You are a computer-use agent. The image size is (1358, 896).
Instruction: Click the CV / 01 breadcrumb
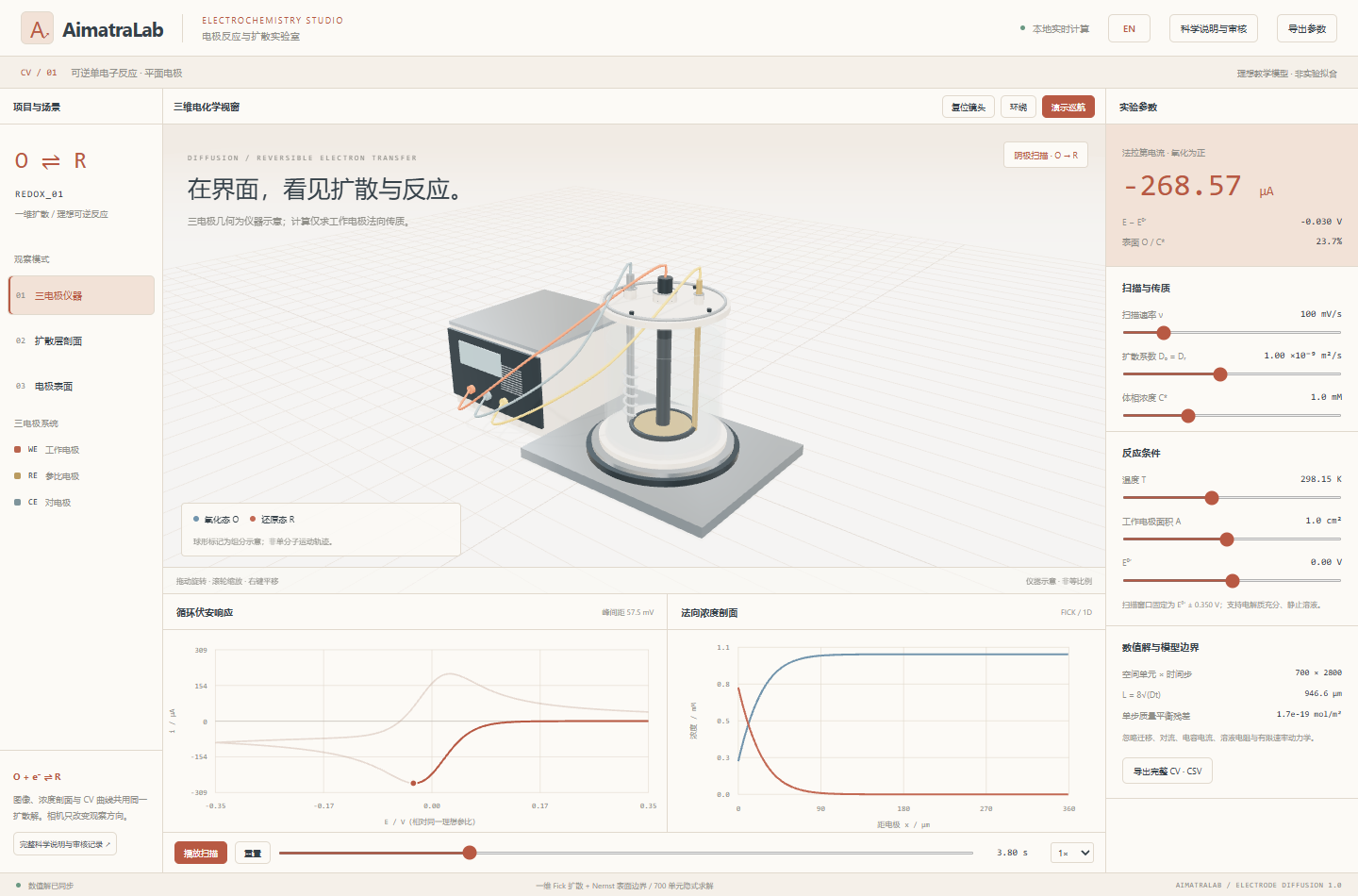39,73
